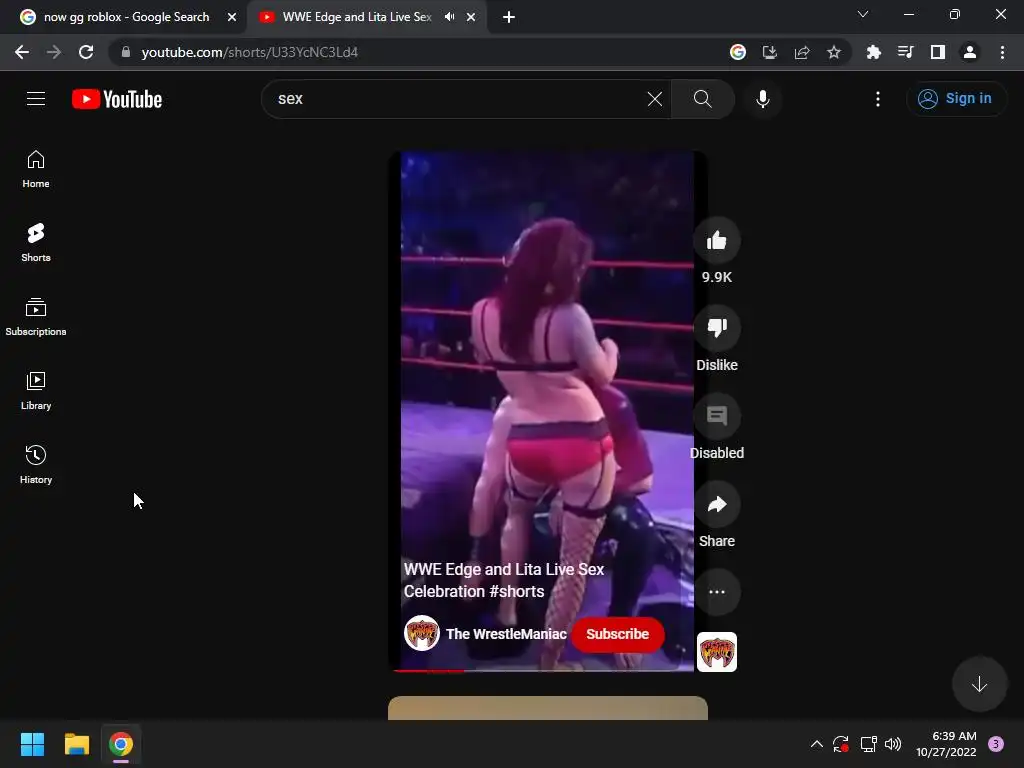Click Chrome icon in taskbar
This screenshot has height=768, width=1024.
(x=121, y=744)
